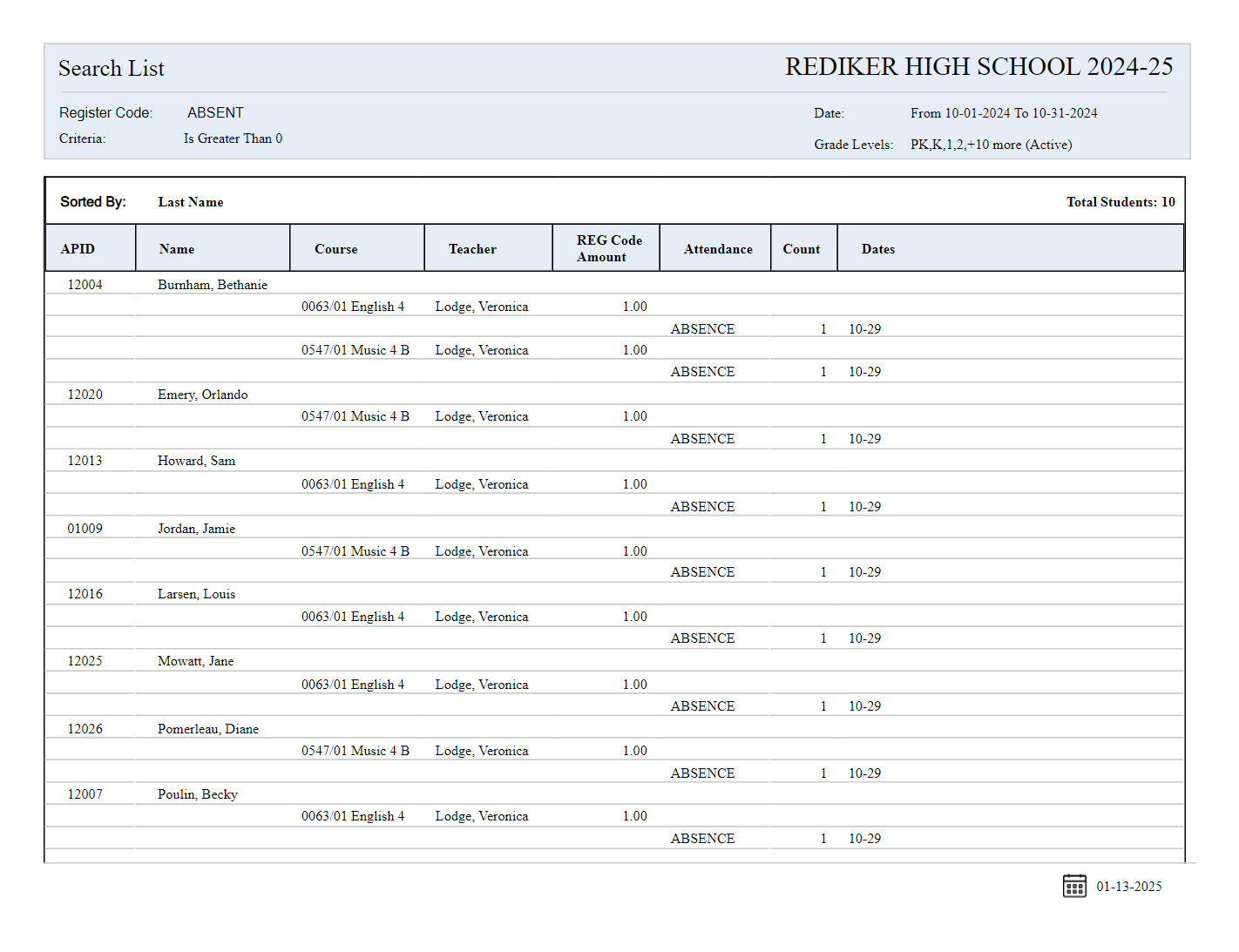The height and width of the screenshot is (952, 1239).
Task: Click Pomerleau's 0547/01 Music 4 B course
Action: pos(355,751)
